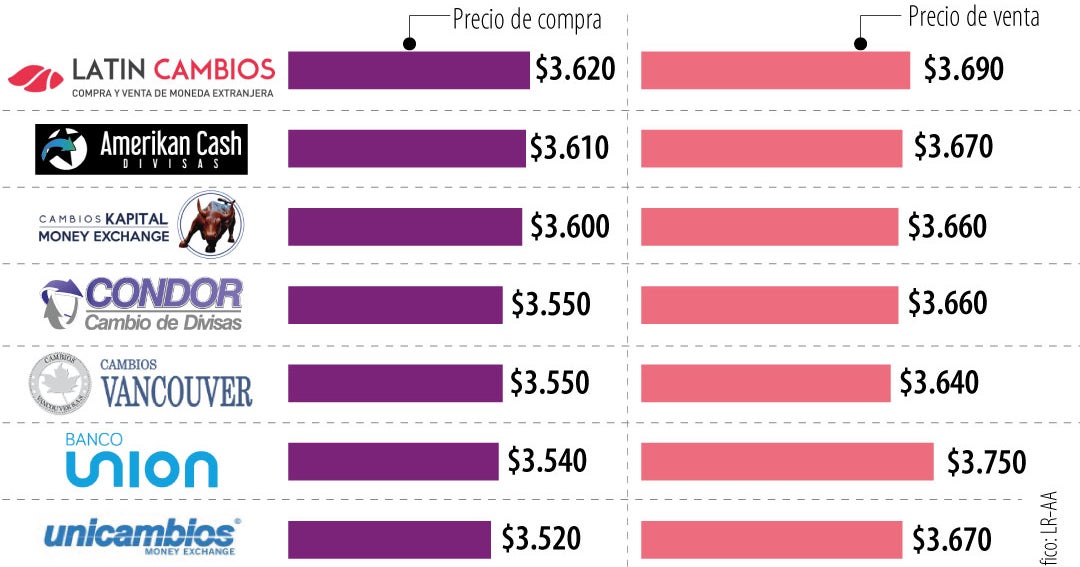The width and height of the screenshot is (1080, 567).
Task: Click the $3.750 sell price value
Action: tap(986, 462)
